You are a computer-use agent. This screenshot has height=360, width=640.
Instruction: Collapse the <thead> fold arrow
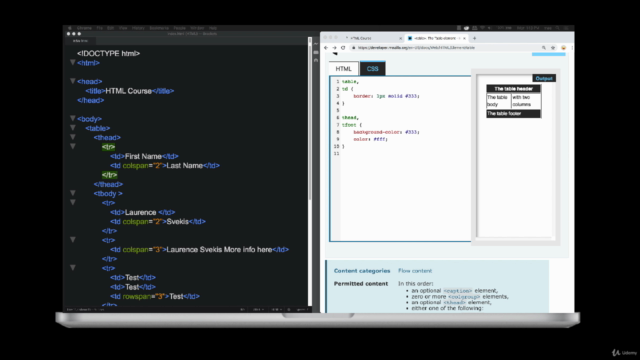click(73, 137)
